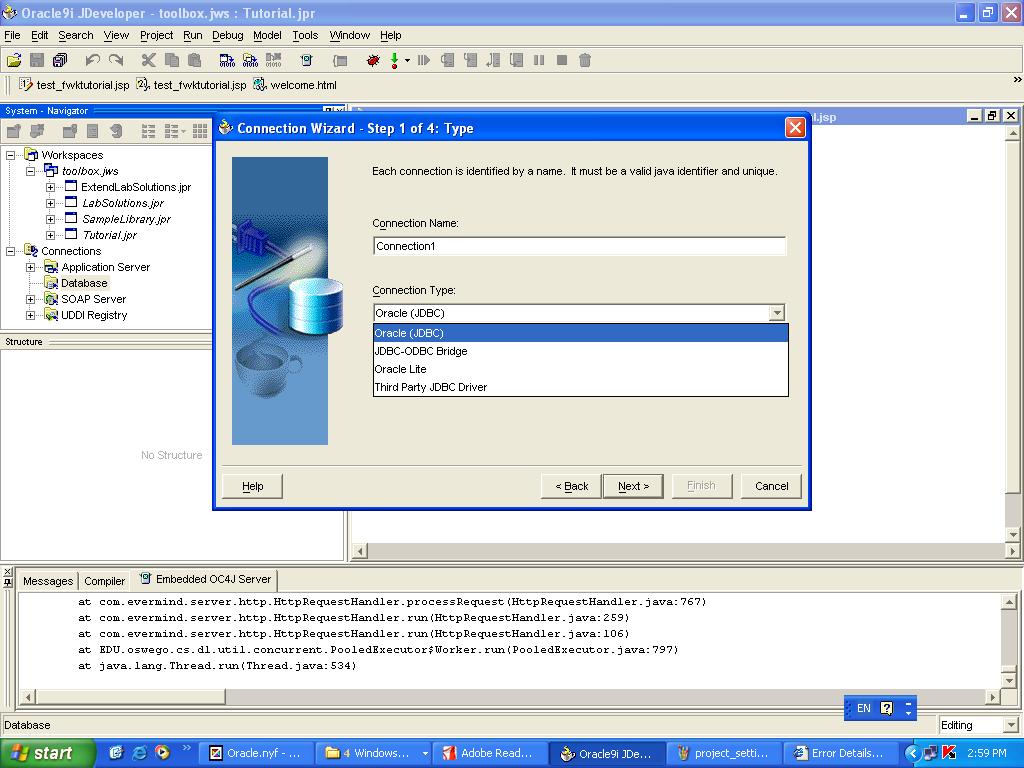The height and width of the screenshot is (768, 1024).
Task: Pick Oracle Lite connection type
Action: click(581, 369)
